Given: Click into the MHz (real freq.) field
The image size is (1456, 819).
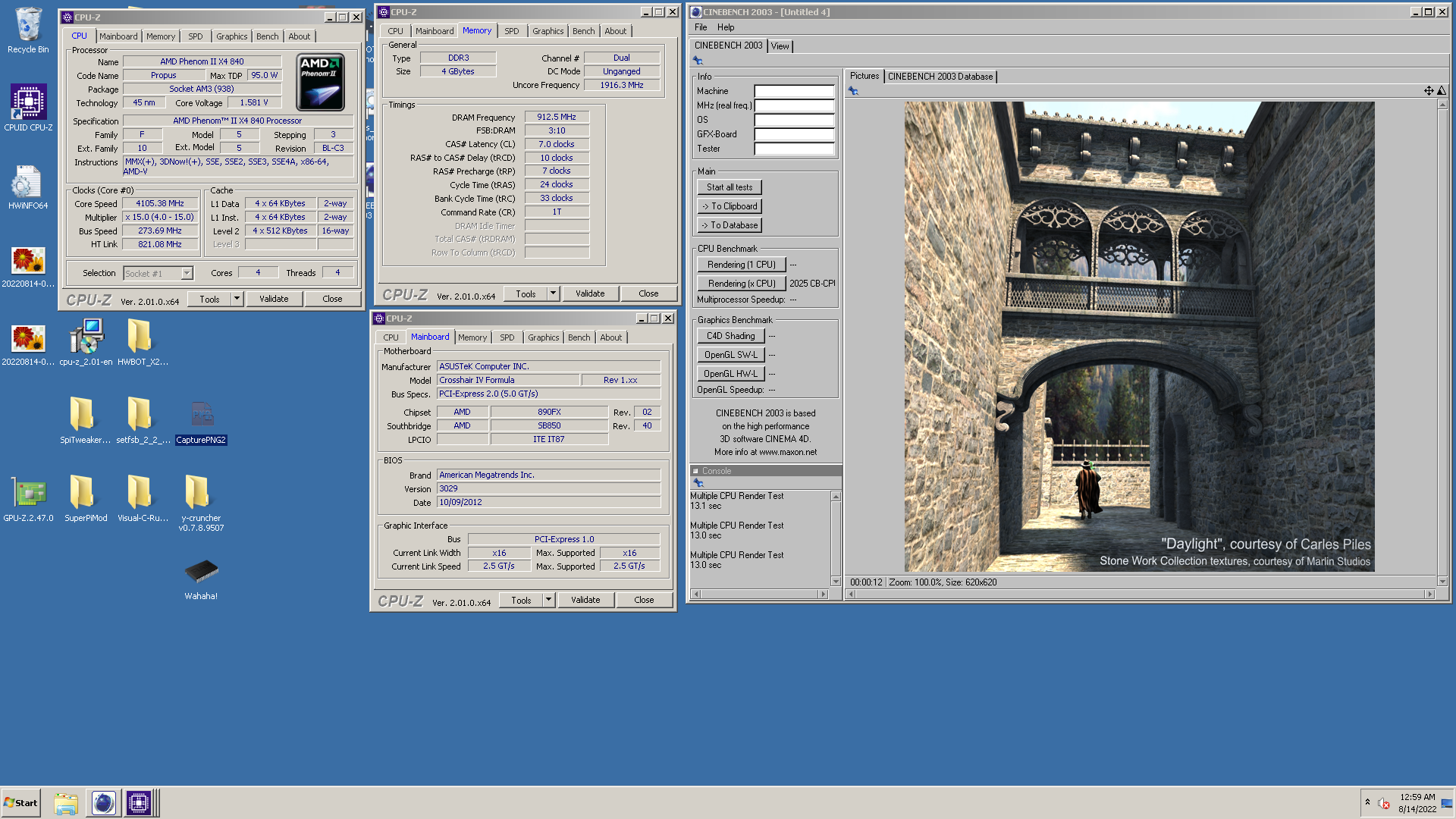Looking at the screenshot, I should [x=794, y=105].
